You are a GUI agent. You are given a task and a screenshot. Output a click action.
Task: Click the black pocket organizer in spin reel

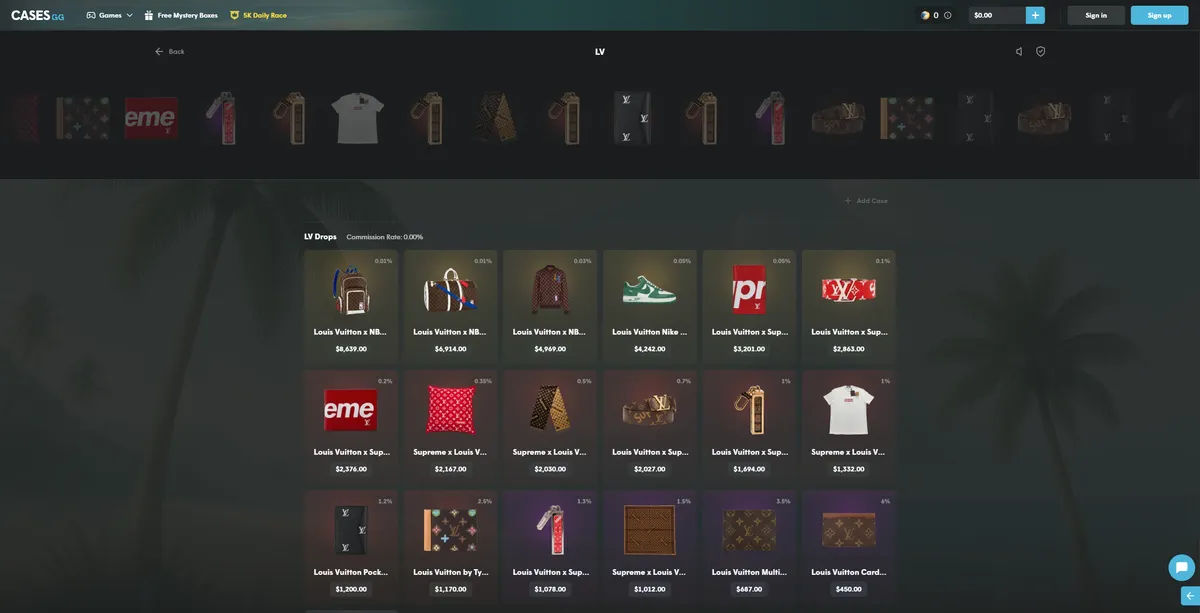[632, 118]
